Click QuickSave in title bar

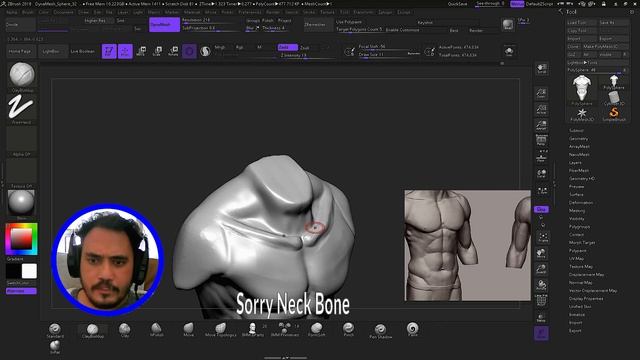pyautogui.click(x=457, y=4)
